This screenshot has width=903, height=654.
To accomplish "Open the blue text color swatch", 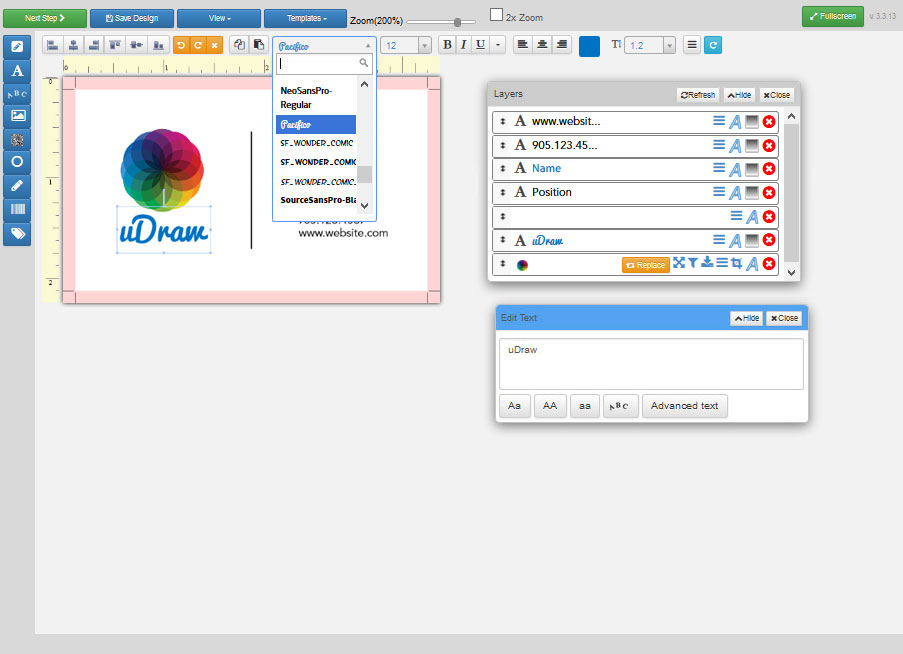I will coord(589,46).
